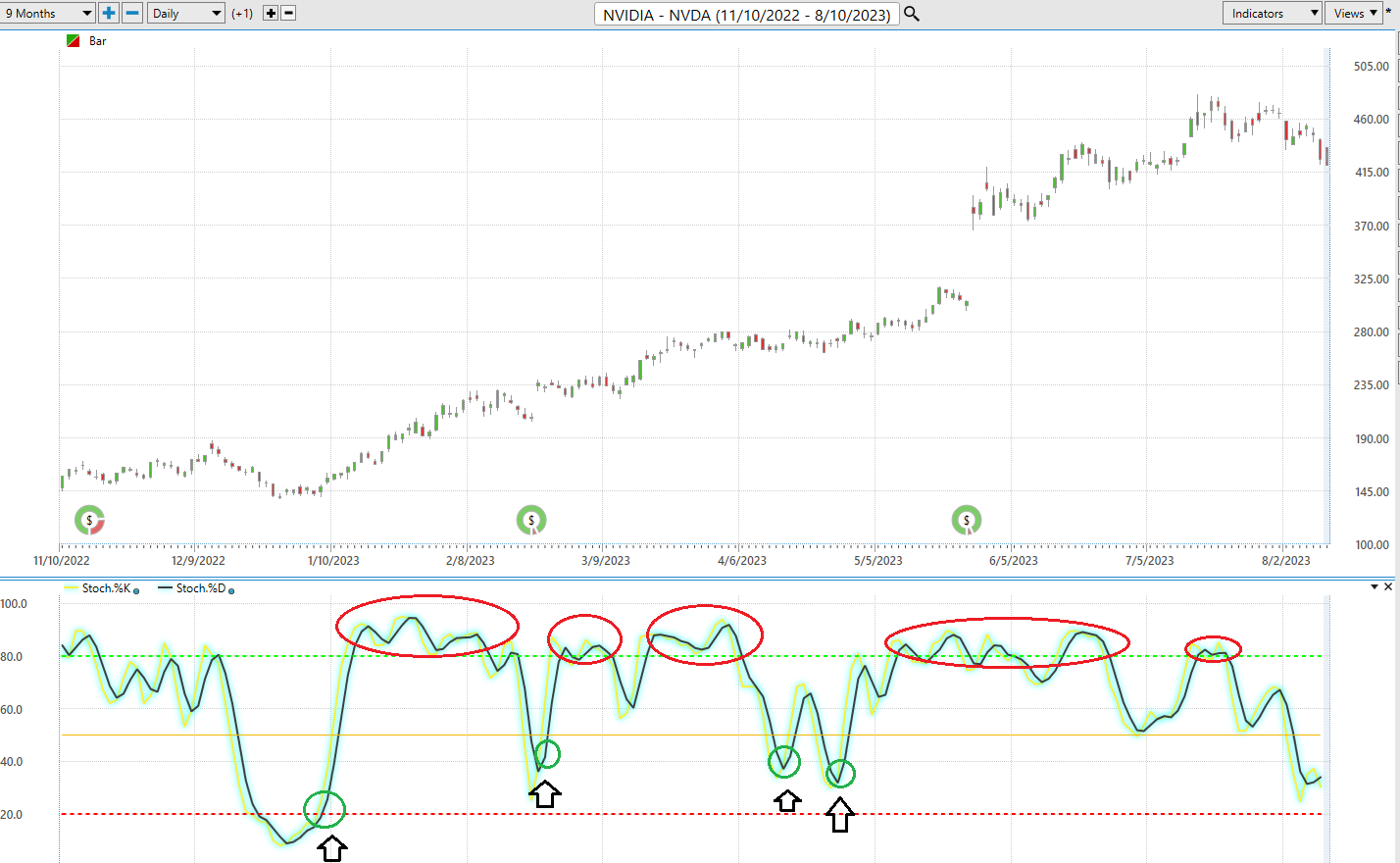
Task: Click the earnings dollar marker in late May 2023
Action: pyautogui.click(x=967, y=521)
